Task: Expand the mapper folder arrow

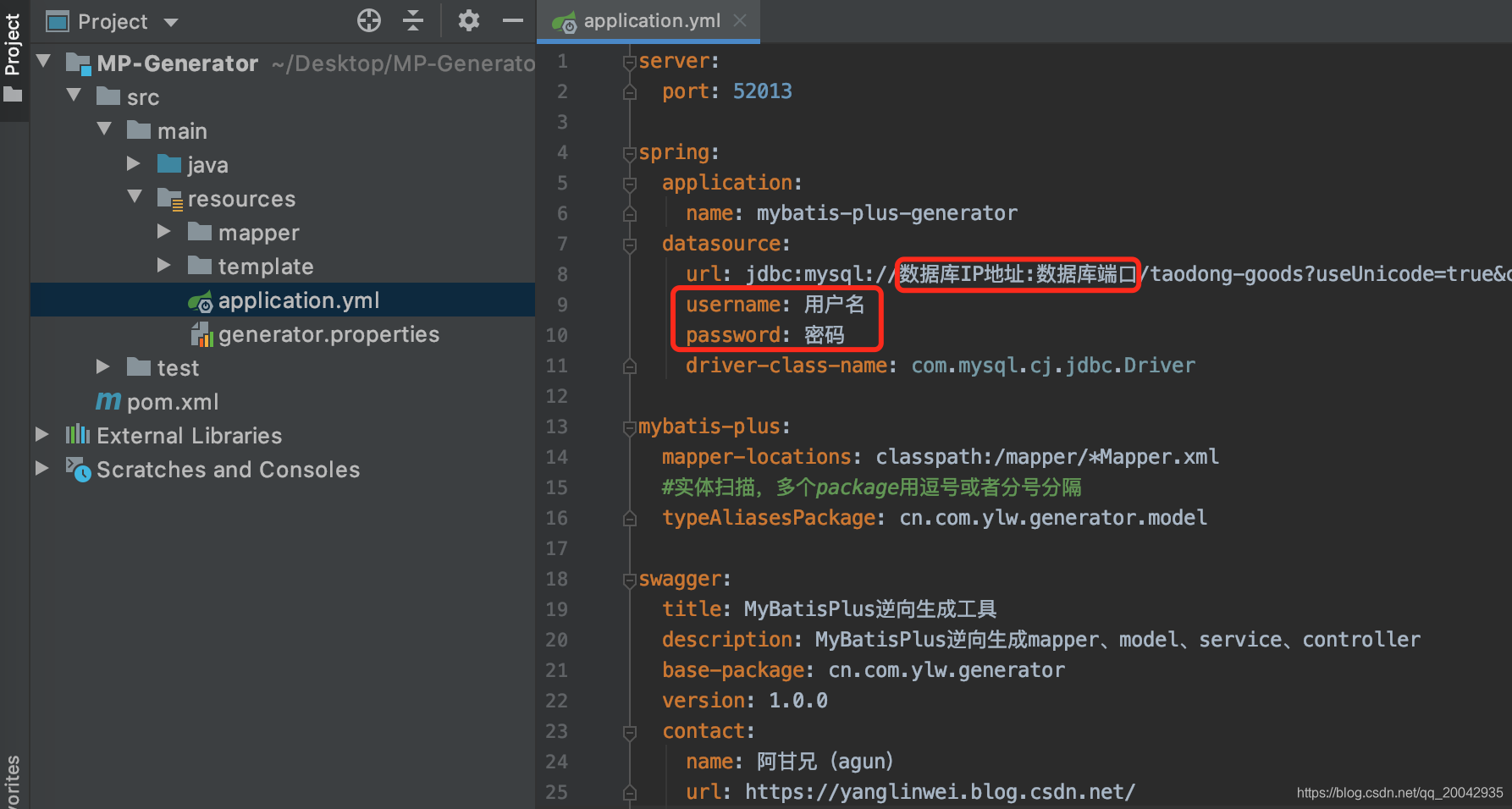Action: click(x=164, y=232)
